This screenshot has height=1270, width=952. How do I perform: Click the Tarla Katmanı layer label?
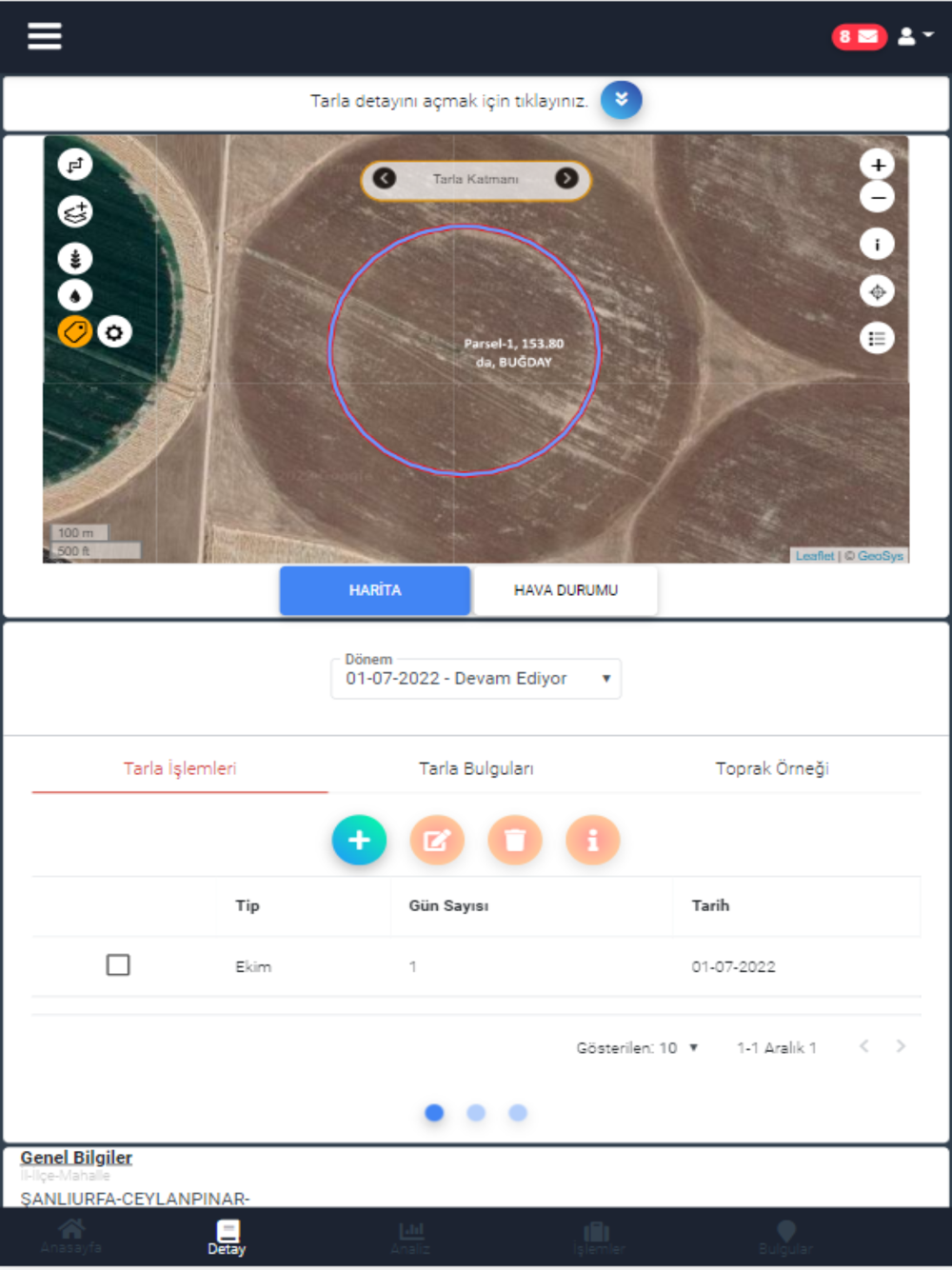475,179
